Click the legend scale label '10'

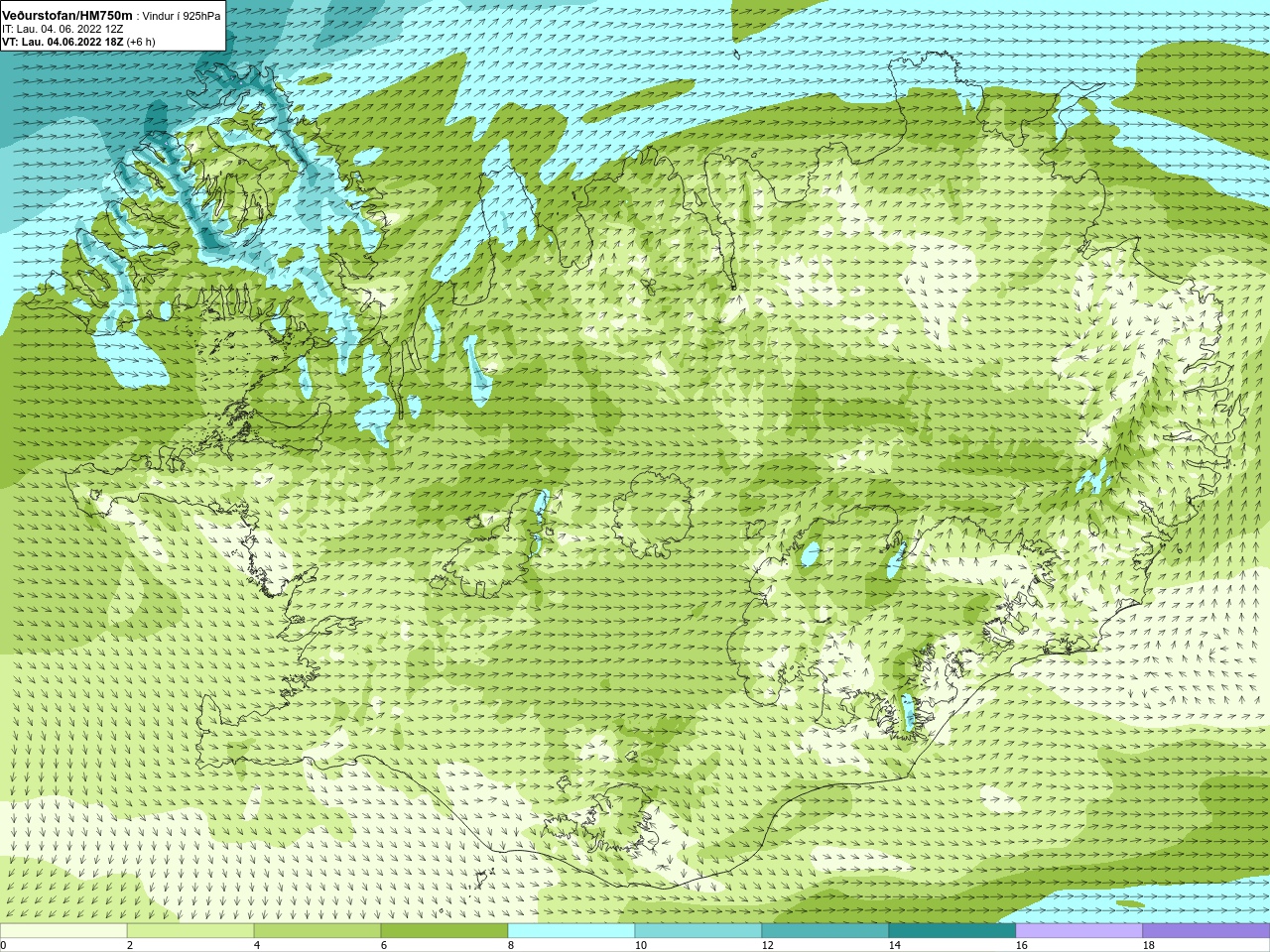tap(641, 945)
